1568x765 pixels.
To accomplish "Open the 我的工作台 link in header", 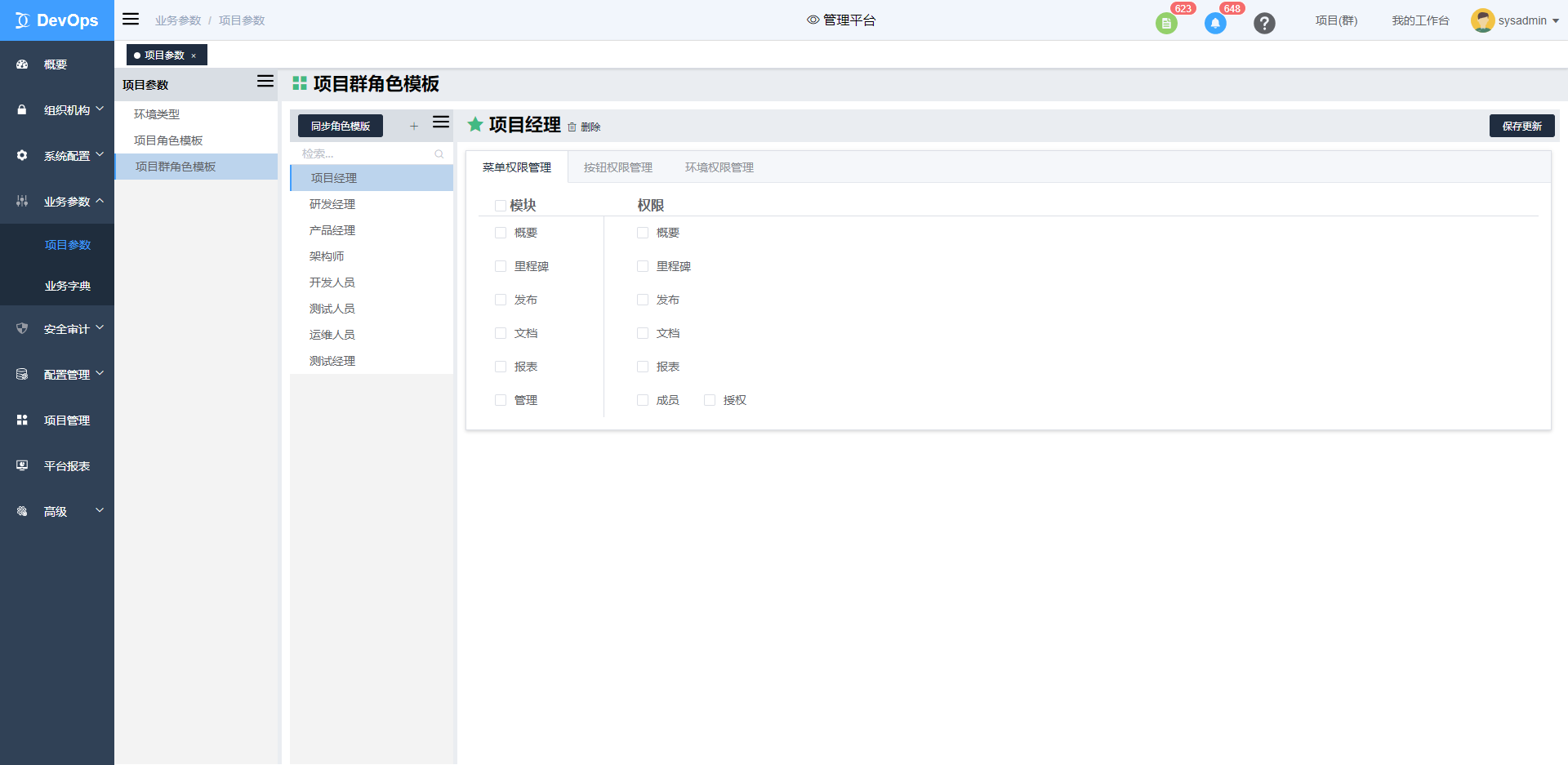I will point(1420,20).
